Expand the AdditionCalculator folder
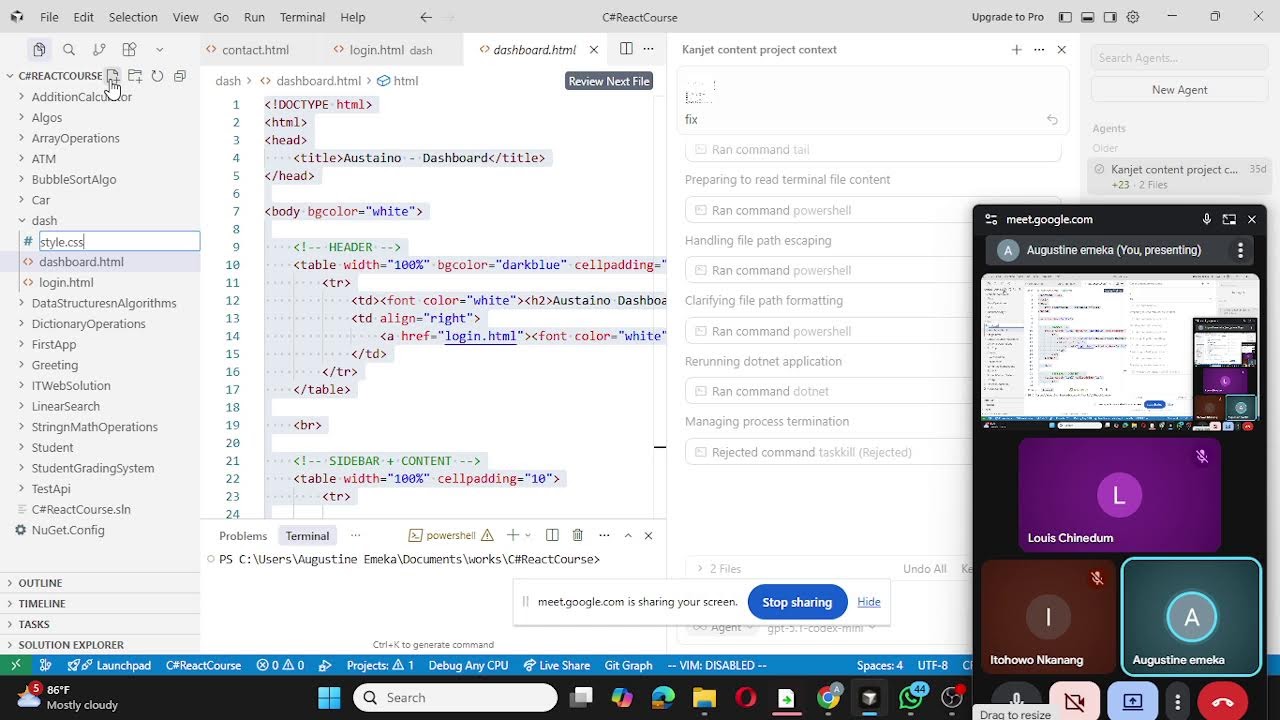Screen dimensions: 1280x720 (82, 97)
